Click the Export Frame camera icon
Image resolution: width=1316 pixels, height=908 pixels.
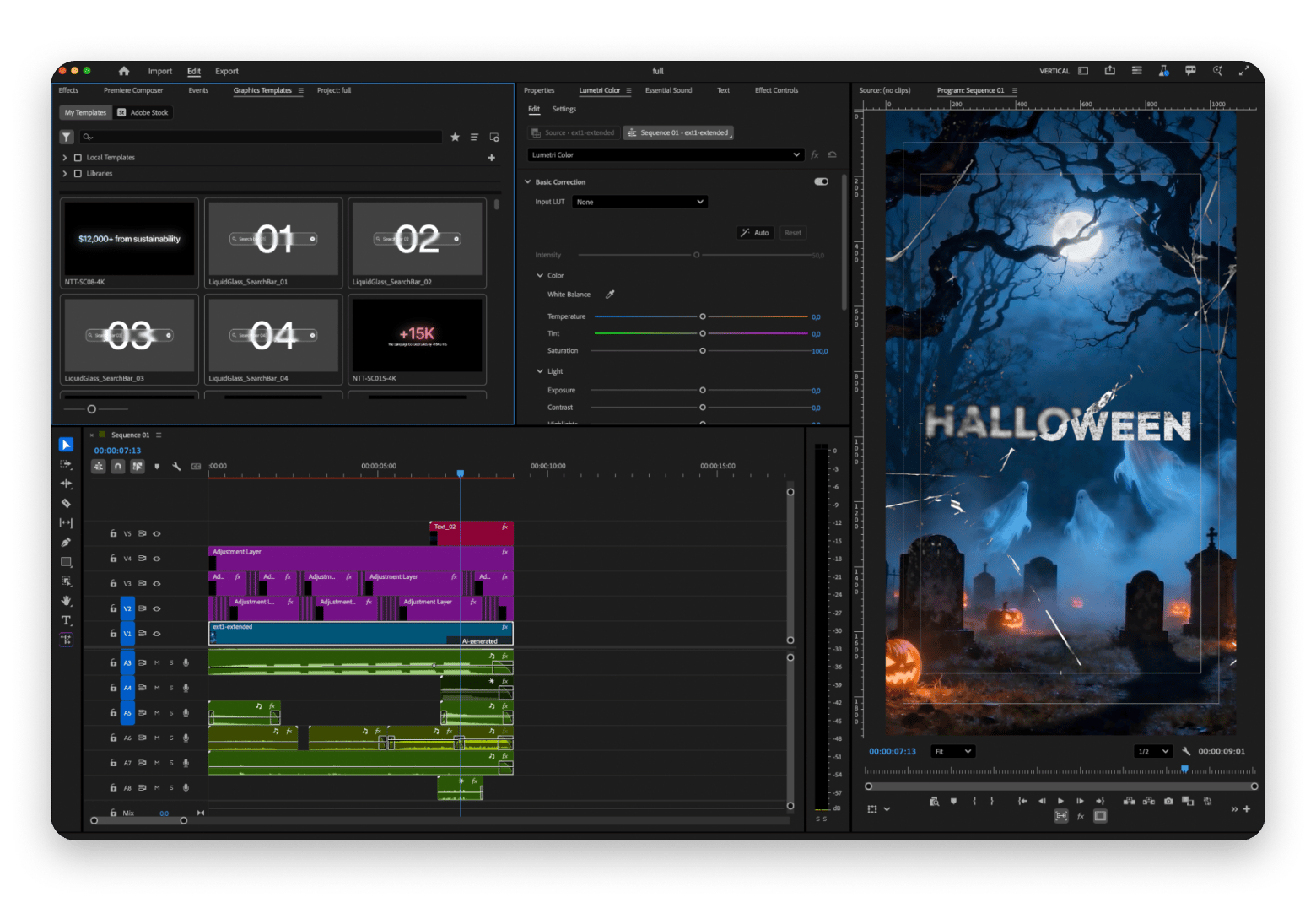1168,801
